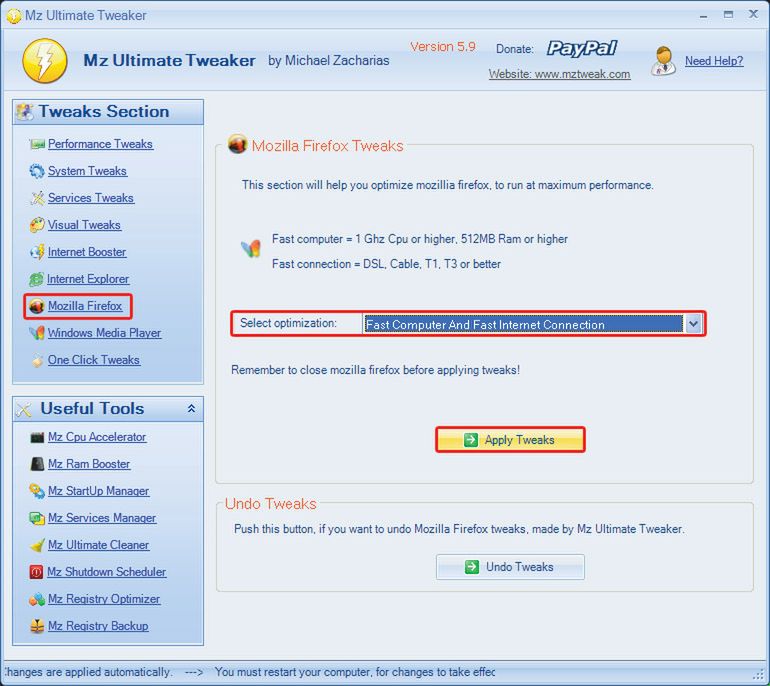Launch Mz Cpu Accelerator link
This screenshot has height=686, width=770.
pyautogui.click(x=97, y=437)
